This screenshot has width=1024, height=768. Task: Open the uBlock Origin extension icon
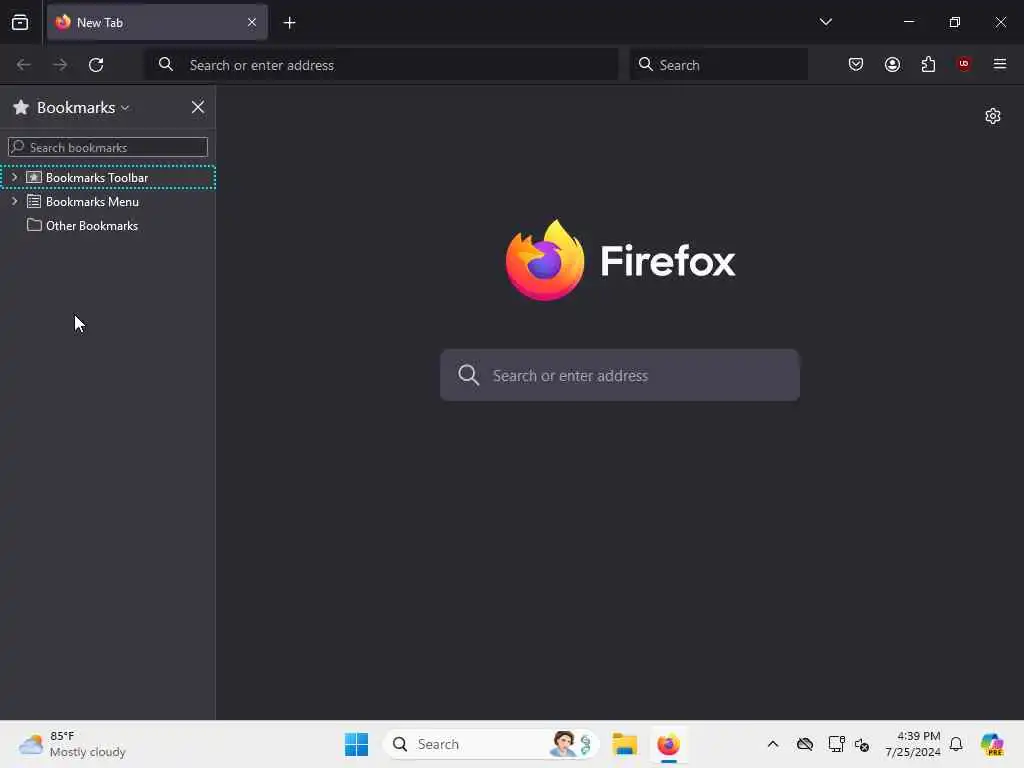click(x=964, y=63)
